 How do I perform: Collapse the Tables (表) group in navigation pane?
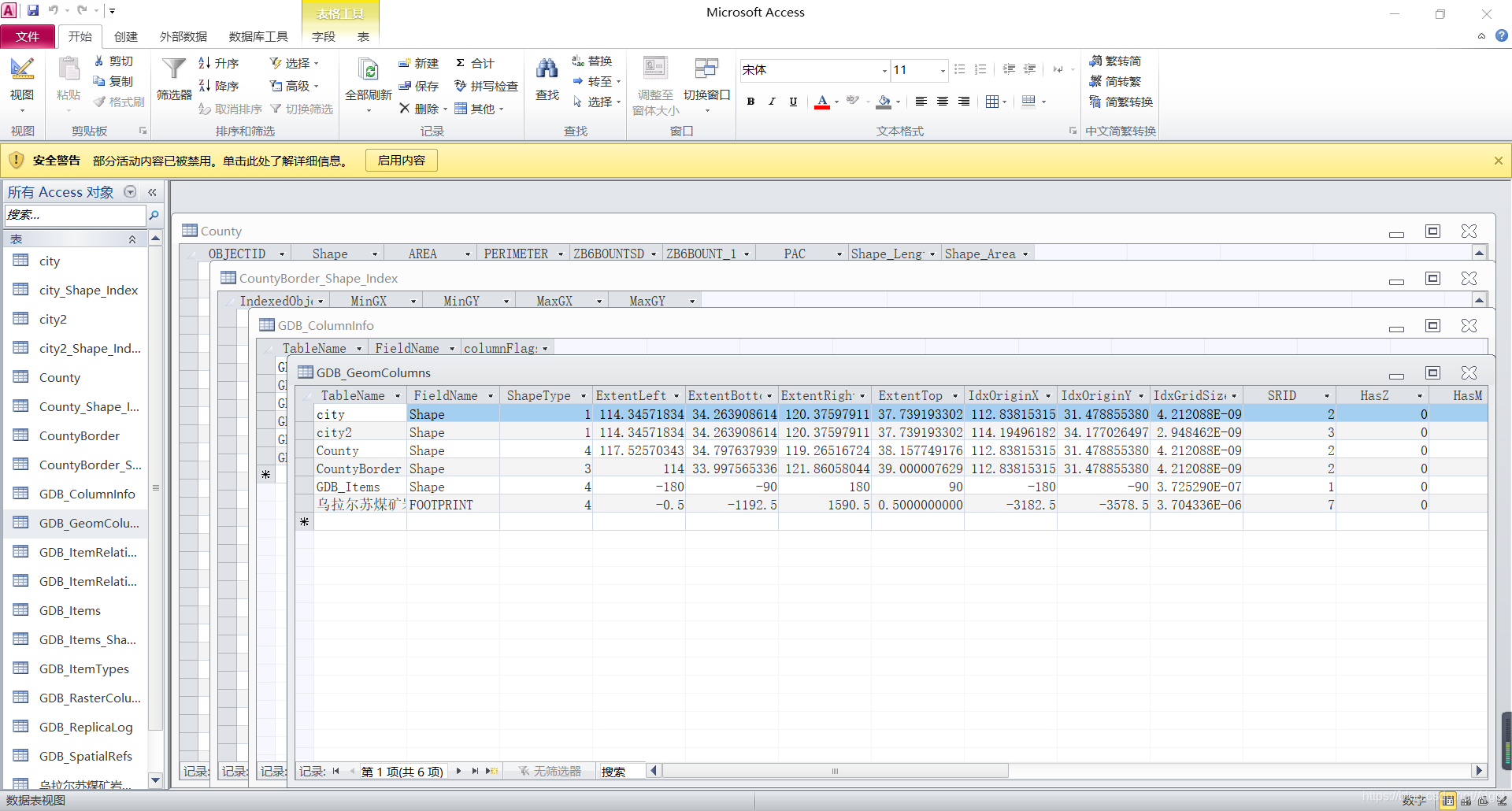[x=132, y=239]
